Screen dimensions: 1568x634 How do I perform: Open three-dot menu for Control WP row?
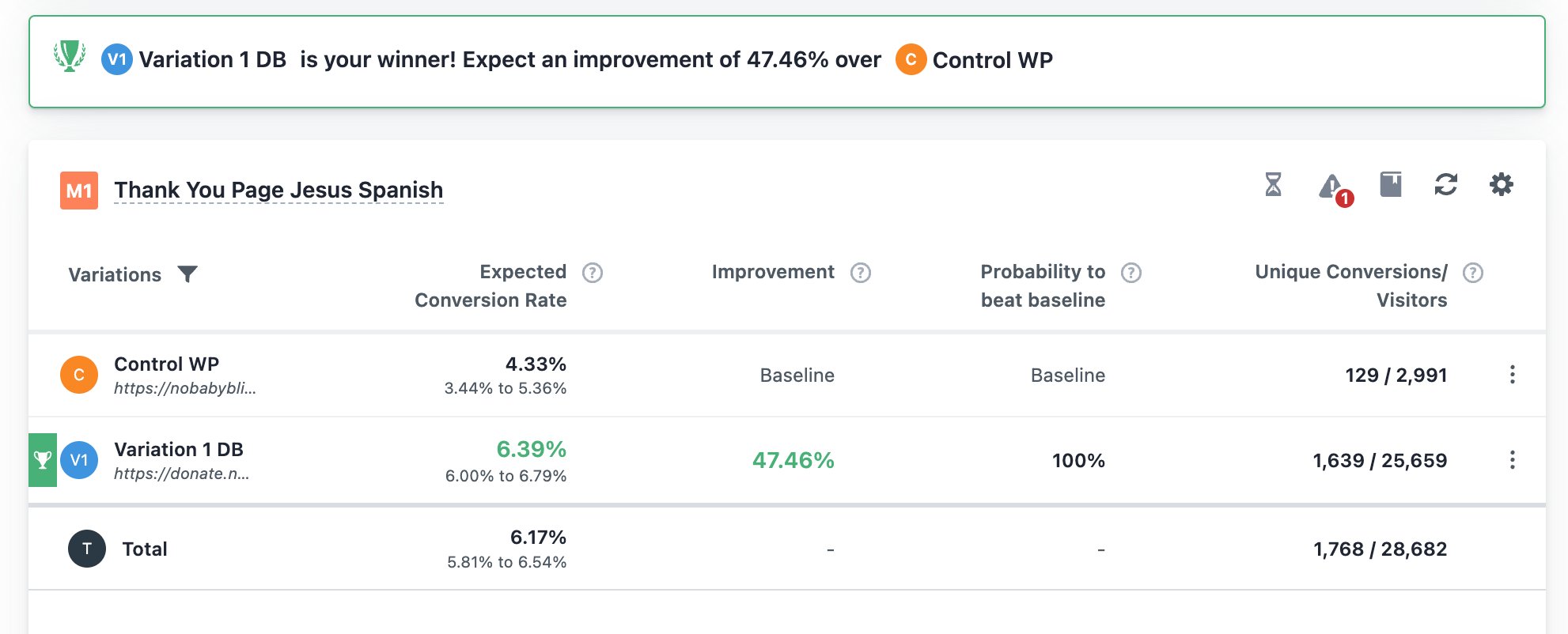click(1512, 375)
